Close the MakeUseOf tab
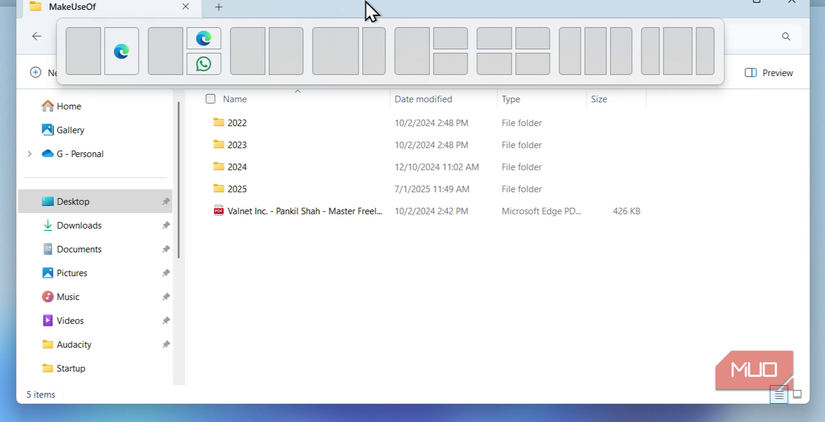Viewport: 825px width, 422px height. [x=185, y=7]
